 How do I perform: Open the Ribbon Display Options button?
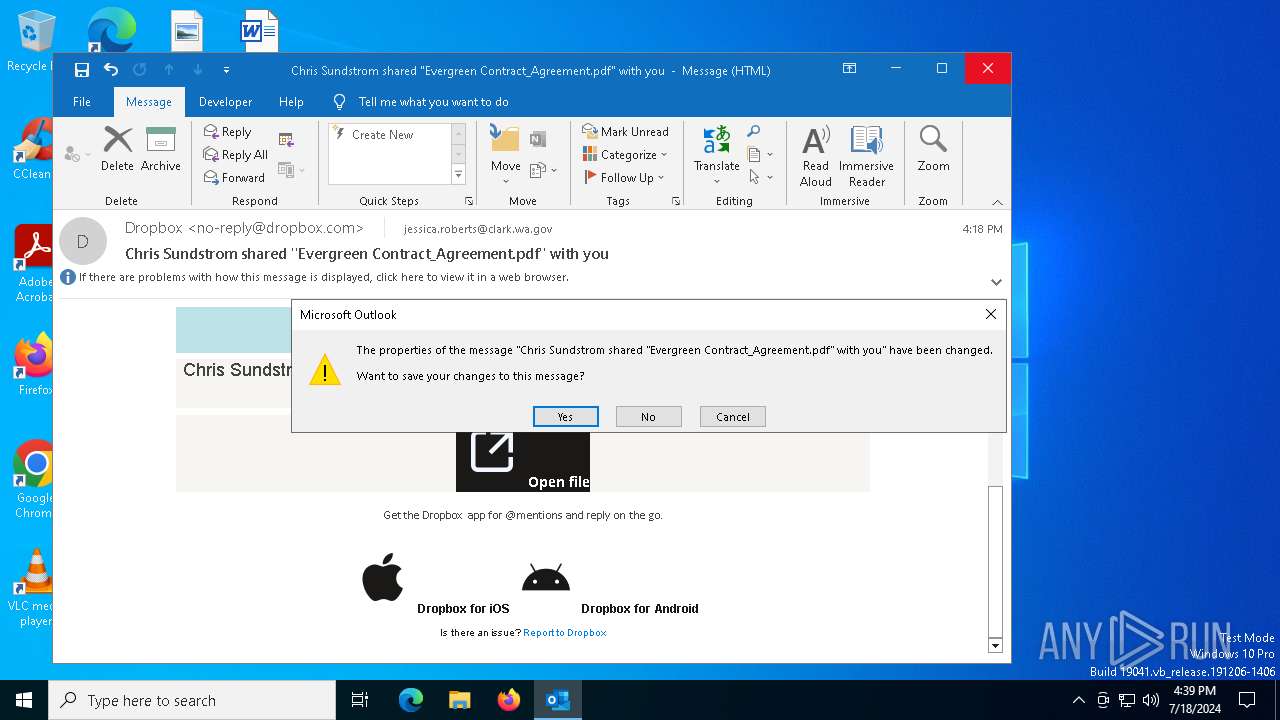click(849, 69)
